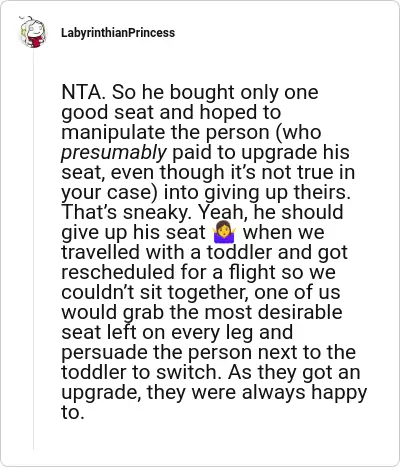Click the line "manipulate the person (who"
Viewport: 400px width, 467px height.
tap(191, 132)
